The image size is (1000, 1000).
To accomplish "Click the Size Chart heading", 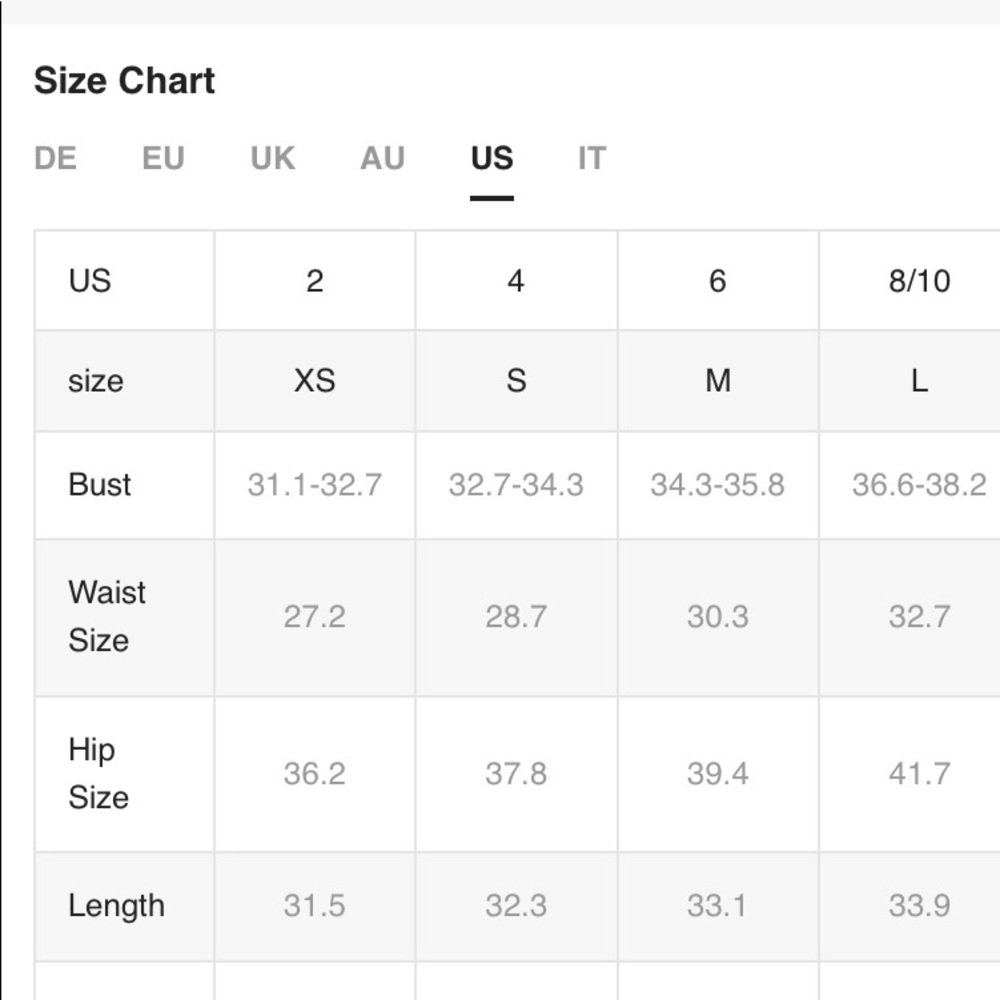I will pyautogui.click(x=124, y=81).
